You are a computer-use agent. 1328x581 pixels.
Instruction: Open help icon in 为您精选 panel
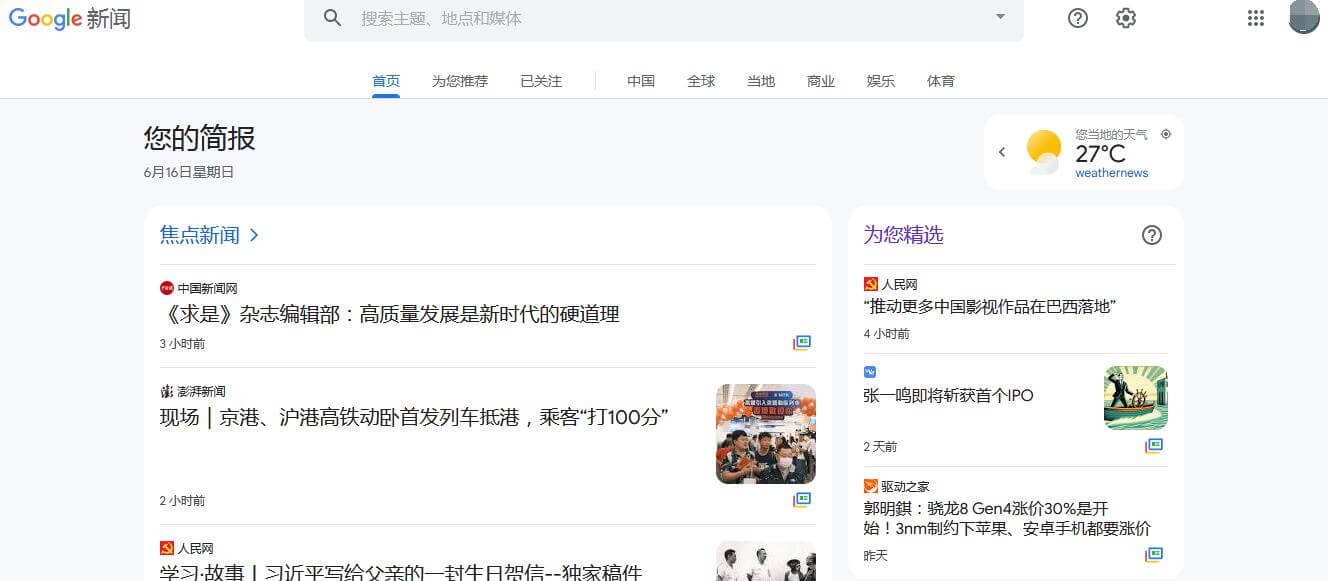tap(1151, 235)
